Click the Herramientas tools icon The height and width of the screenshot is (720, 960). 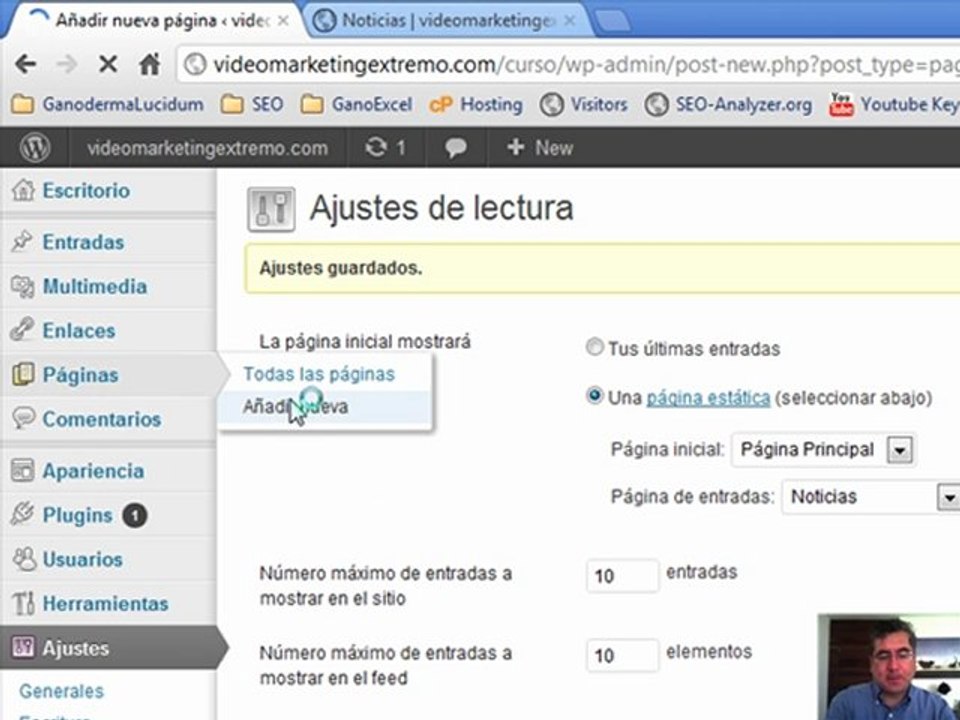(x=23, y=604)
